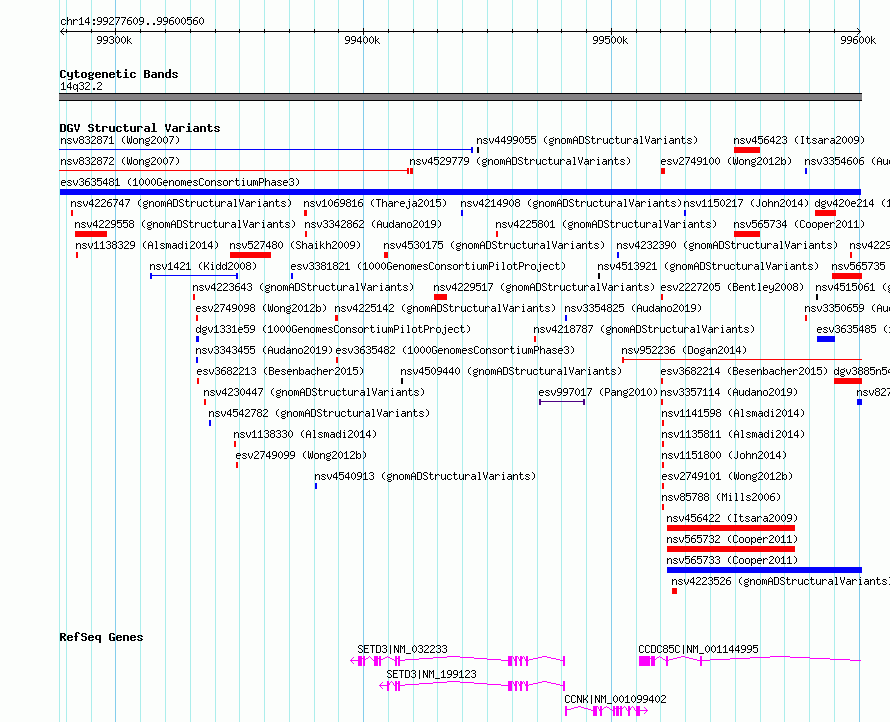890x722 pixels.
Task: Select the esv3635481 1000GenomesConsortiumPhase3 blue bar
Action: (x=460, y=192)
